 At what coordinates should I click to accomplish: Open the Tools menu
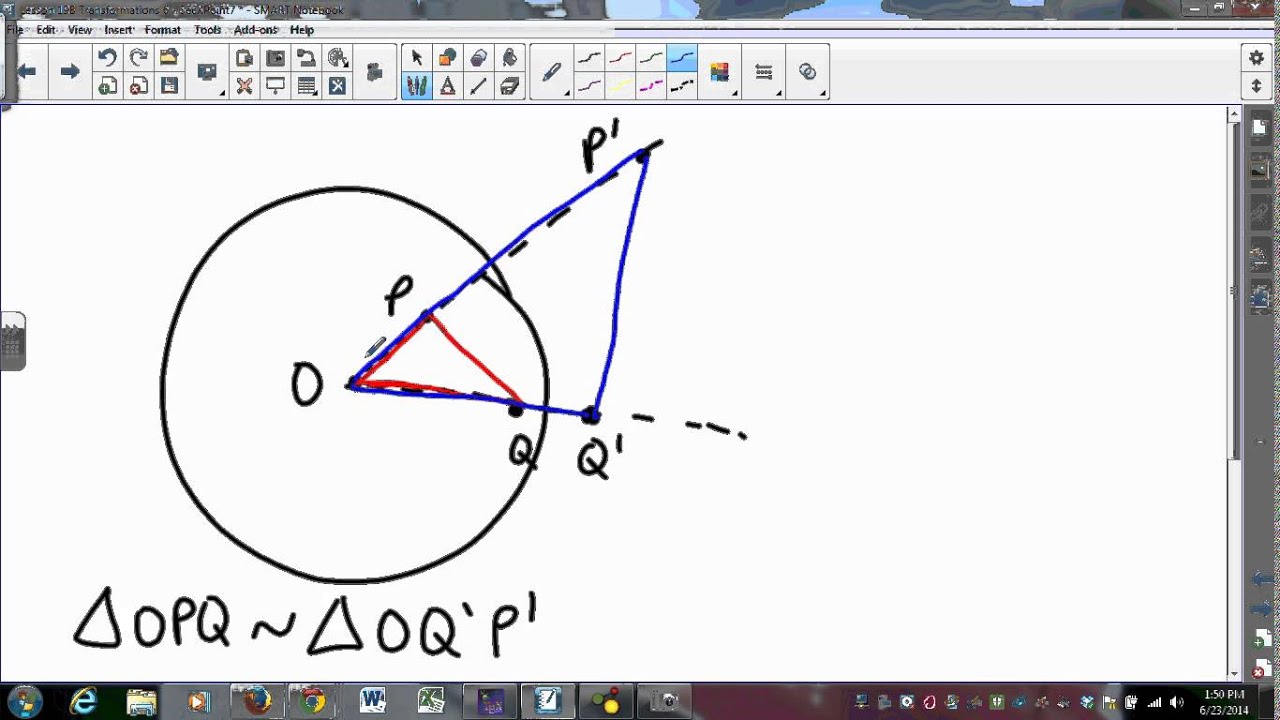[x=208, y=30]
